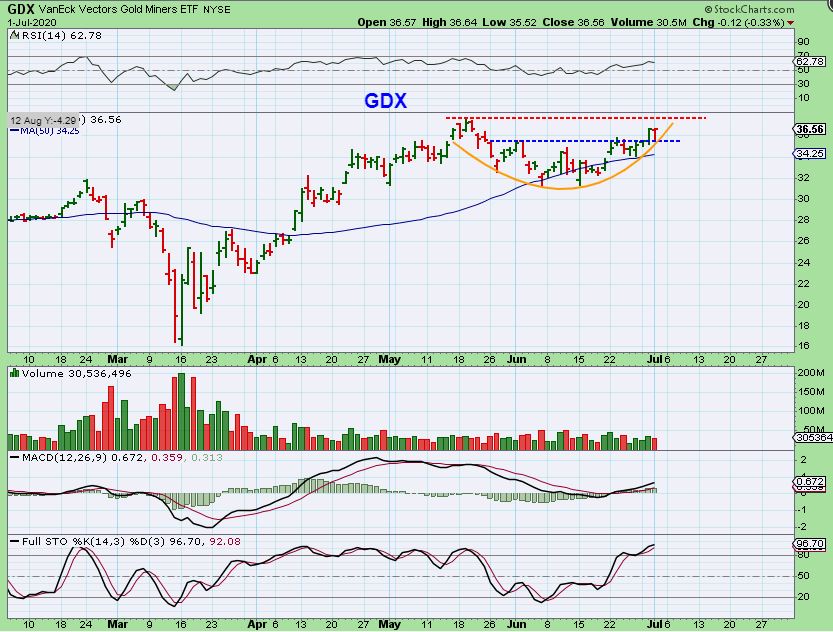Click the Jul label on price panel date axis
The height and width of the screenshot is (632, 833).
[655, 359]
